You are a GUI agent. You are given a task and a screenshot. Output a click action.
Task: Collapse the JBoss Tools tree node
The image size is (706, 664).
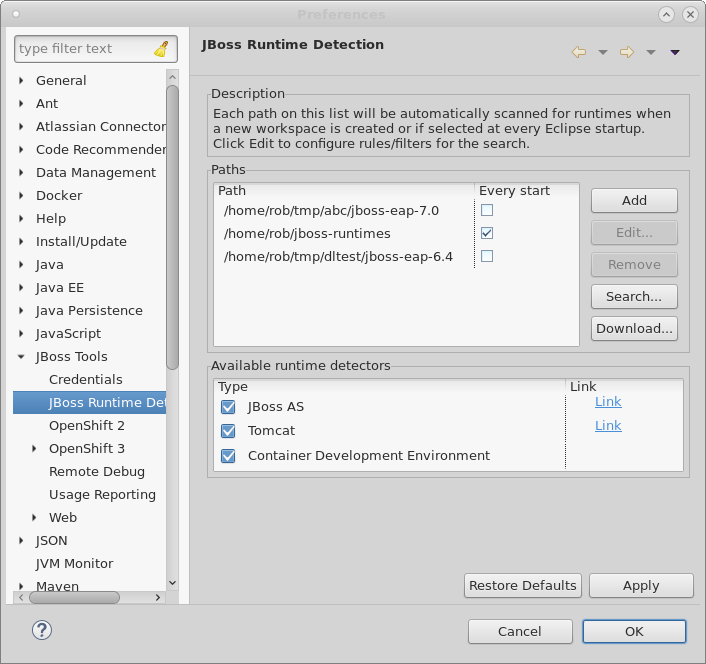click(x=22, y=357)
